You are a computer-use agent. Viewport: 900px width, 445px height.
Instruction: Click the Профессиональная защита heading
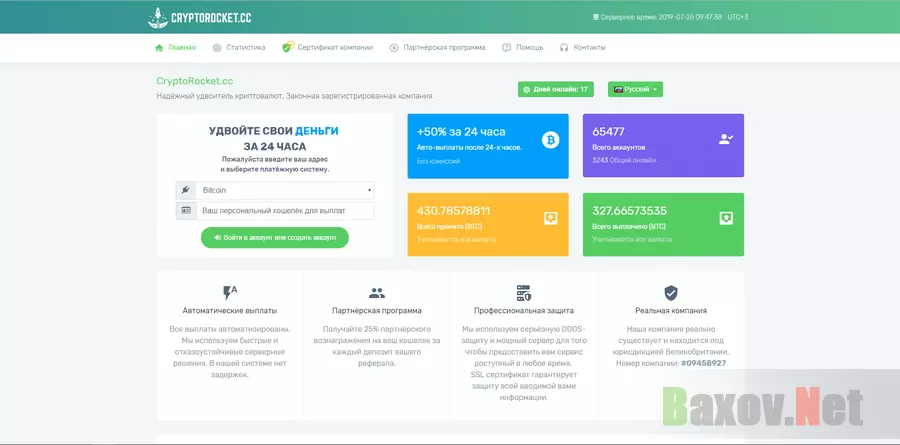pos(523,311)
